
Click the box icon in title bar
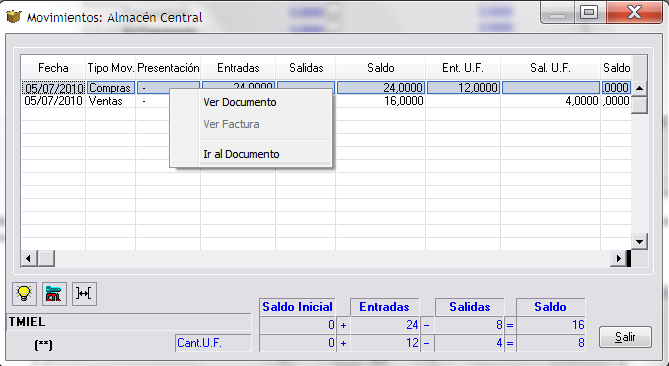13,17
